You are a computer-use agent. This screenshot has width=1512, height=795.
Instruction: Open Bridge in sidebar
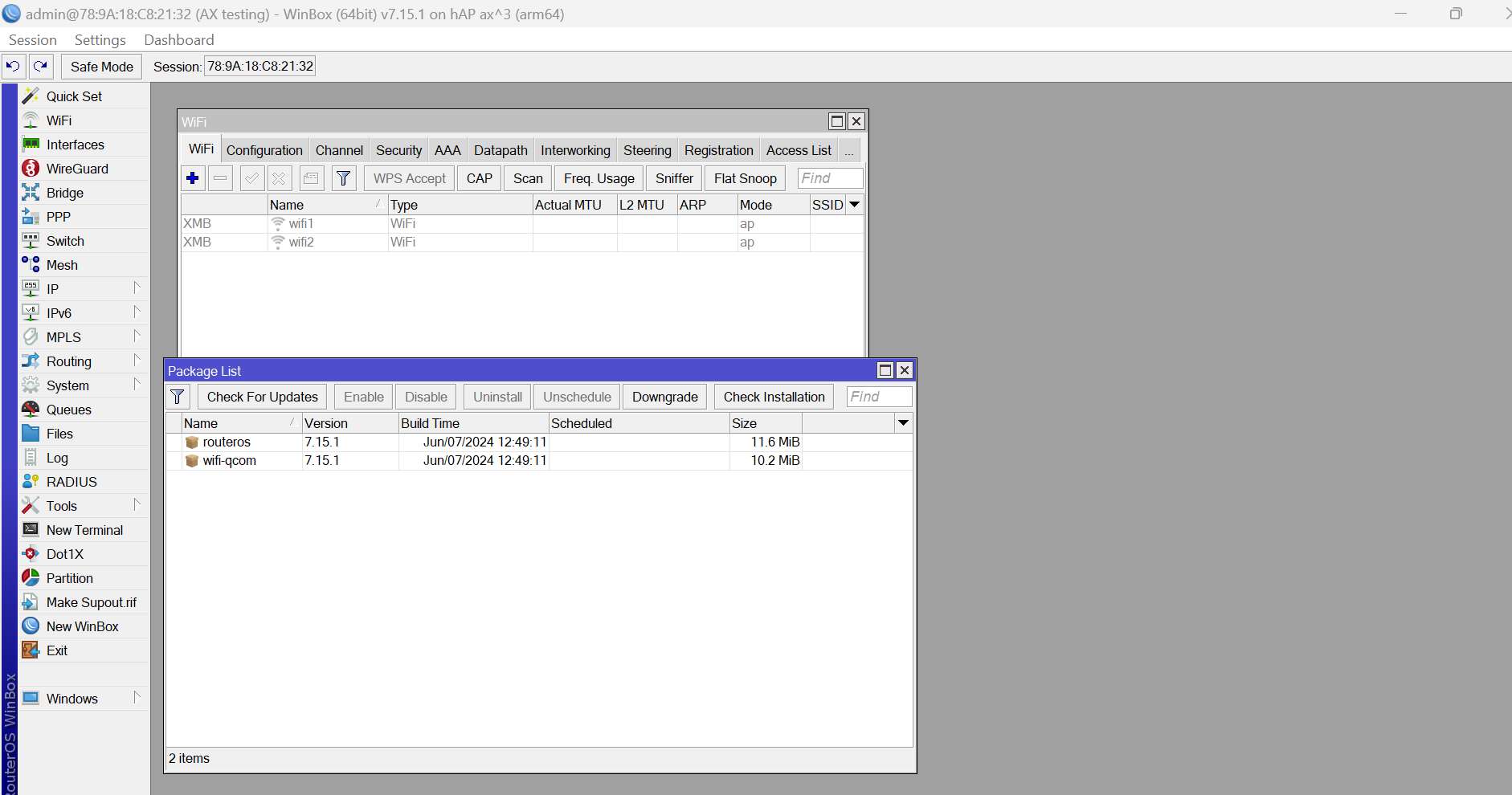[84, 193]
